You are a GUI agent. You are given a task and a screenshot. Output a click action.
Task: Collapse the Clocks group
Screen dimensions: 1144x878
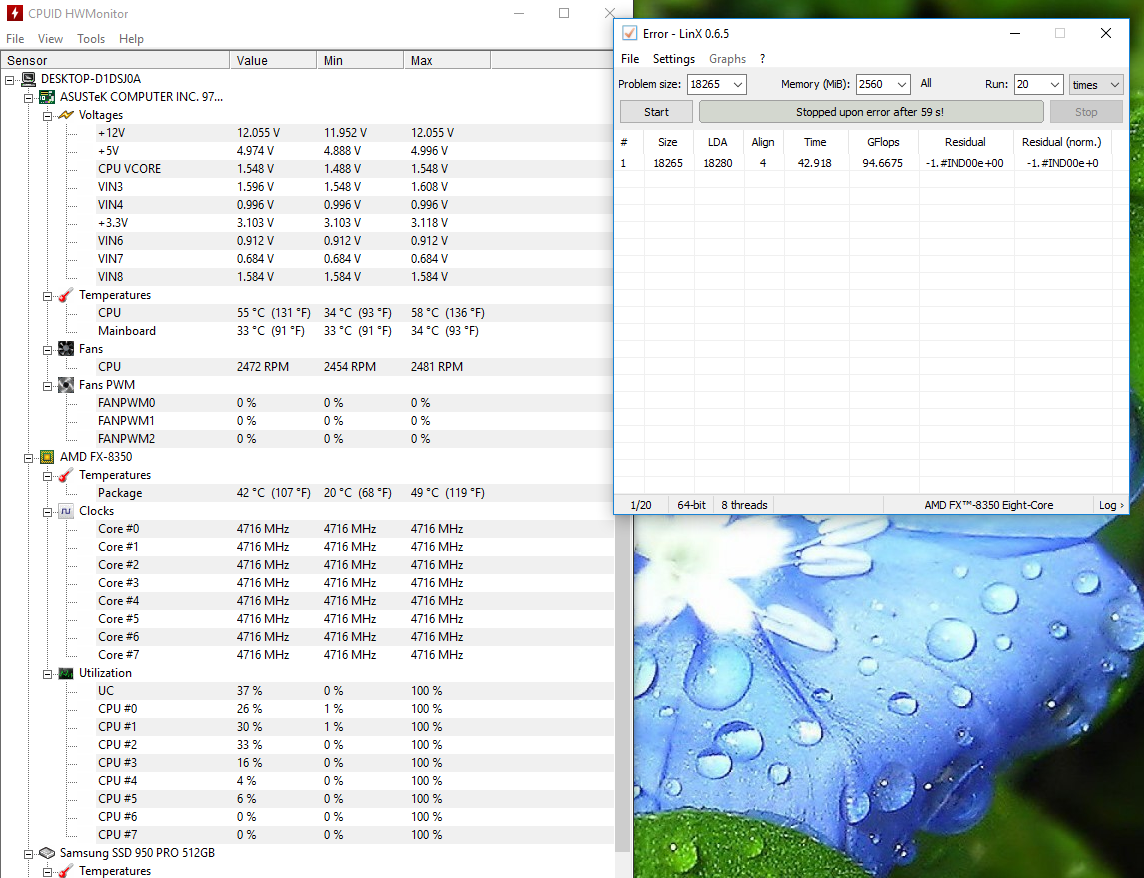(x=47, y=512)
